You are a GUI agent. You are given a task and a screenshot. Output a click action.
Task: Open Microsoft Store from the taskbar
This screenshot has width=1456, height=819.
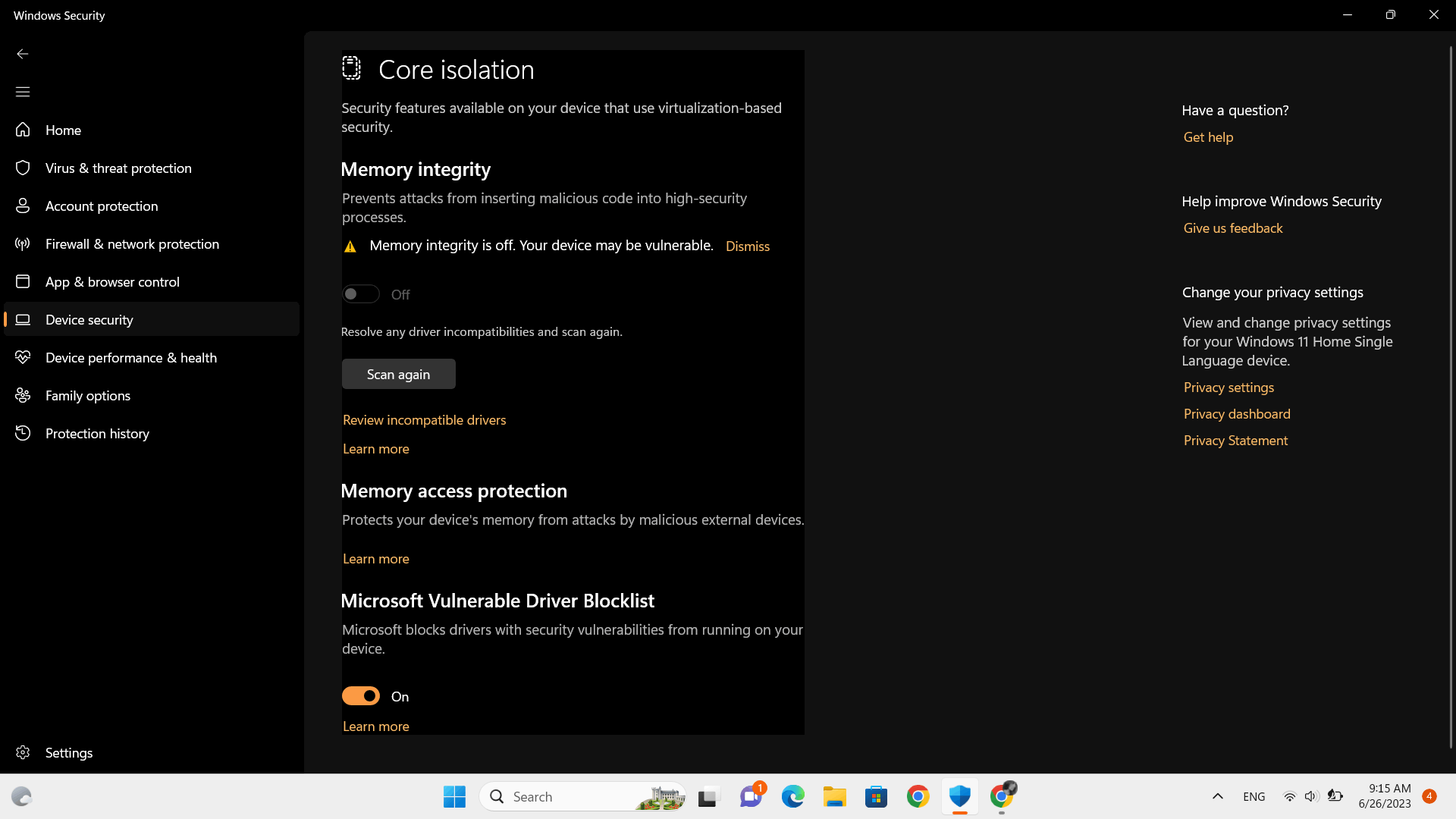(876, 796)
